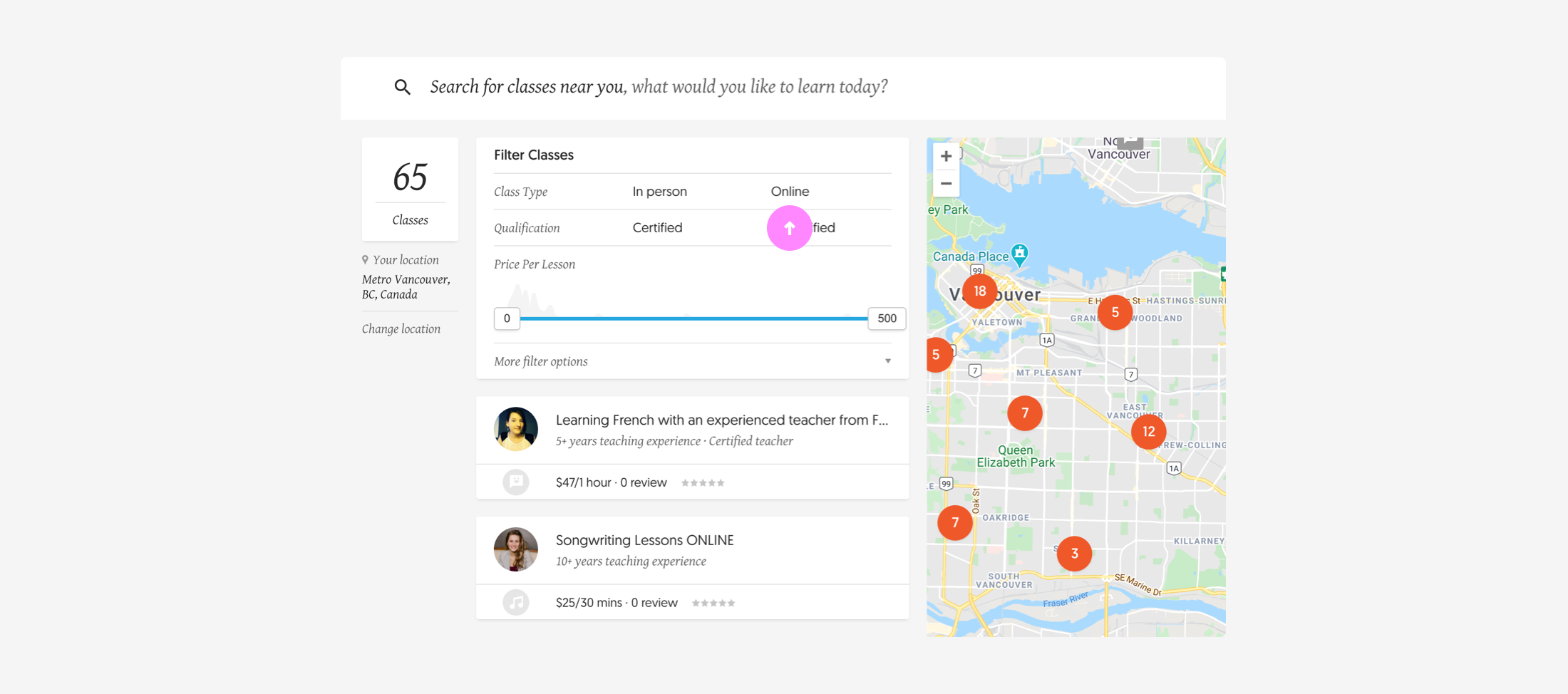Zoom out on the map
The width and height of the screenshot is (1568, 694).
[946, 184]
